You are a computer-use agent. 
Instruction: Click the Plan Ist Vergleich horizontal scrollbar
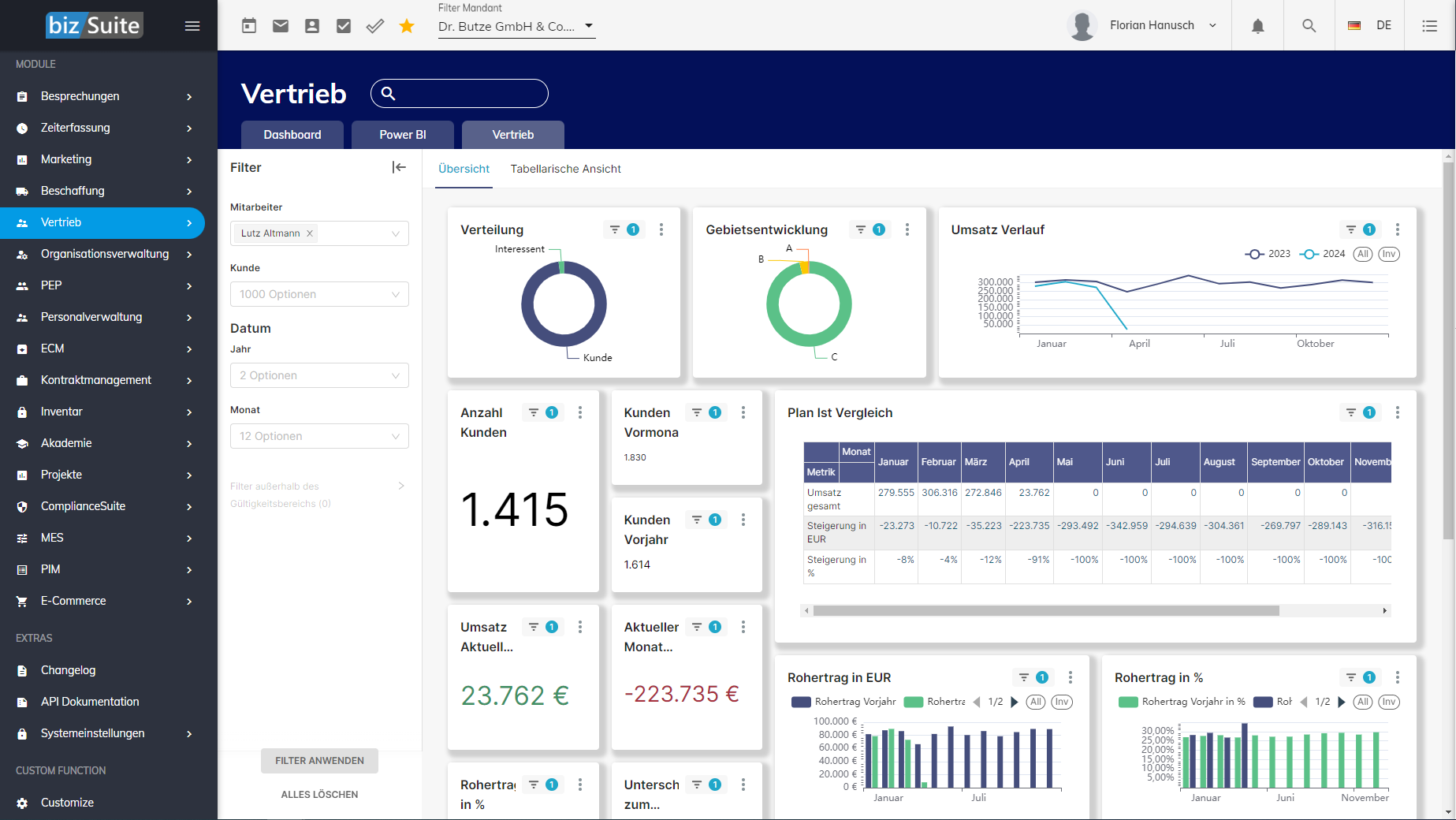pyautogui.click(x=1045, y=610)
